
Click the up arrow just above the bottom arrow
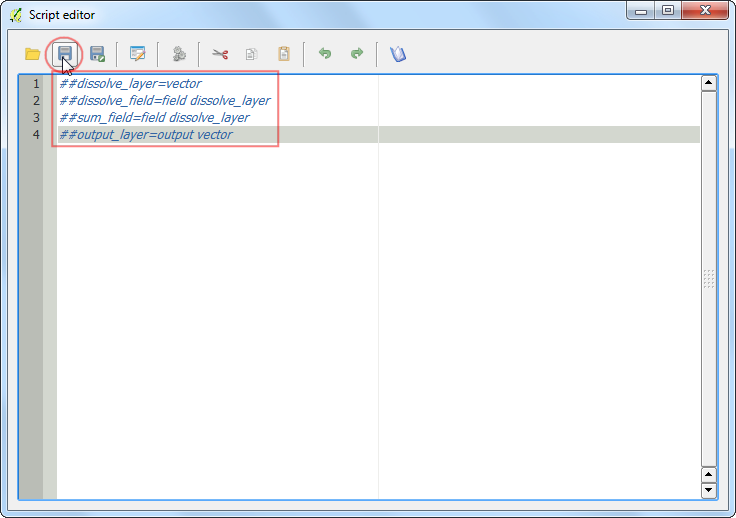[x=708, y=474]
